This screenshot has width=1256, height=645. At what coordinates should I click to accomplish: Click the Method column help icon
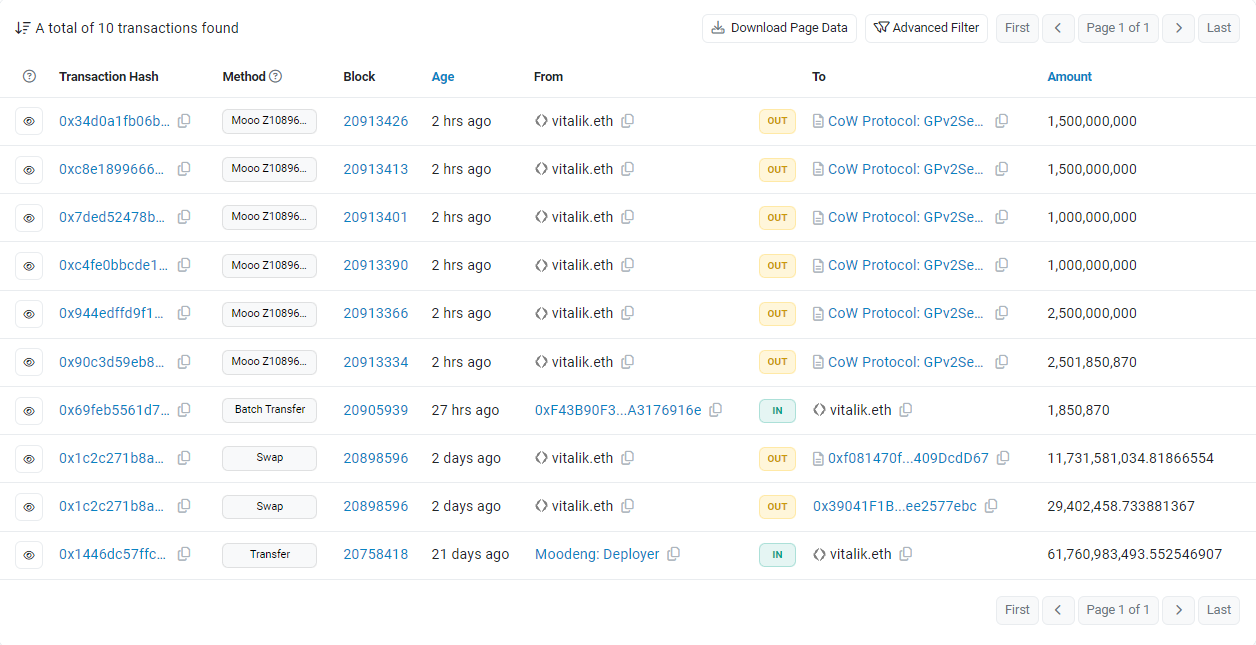276,76
